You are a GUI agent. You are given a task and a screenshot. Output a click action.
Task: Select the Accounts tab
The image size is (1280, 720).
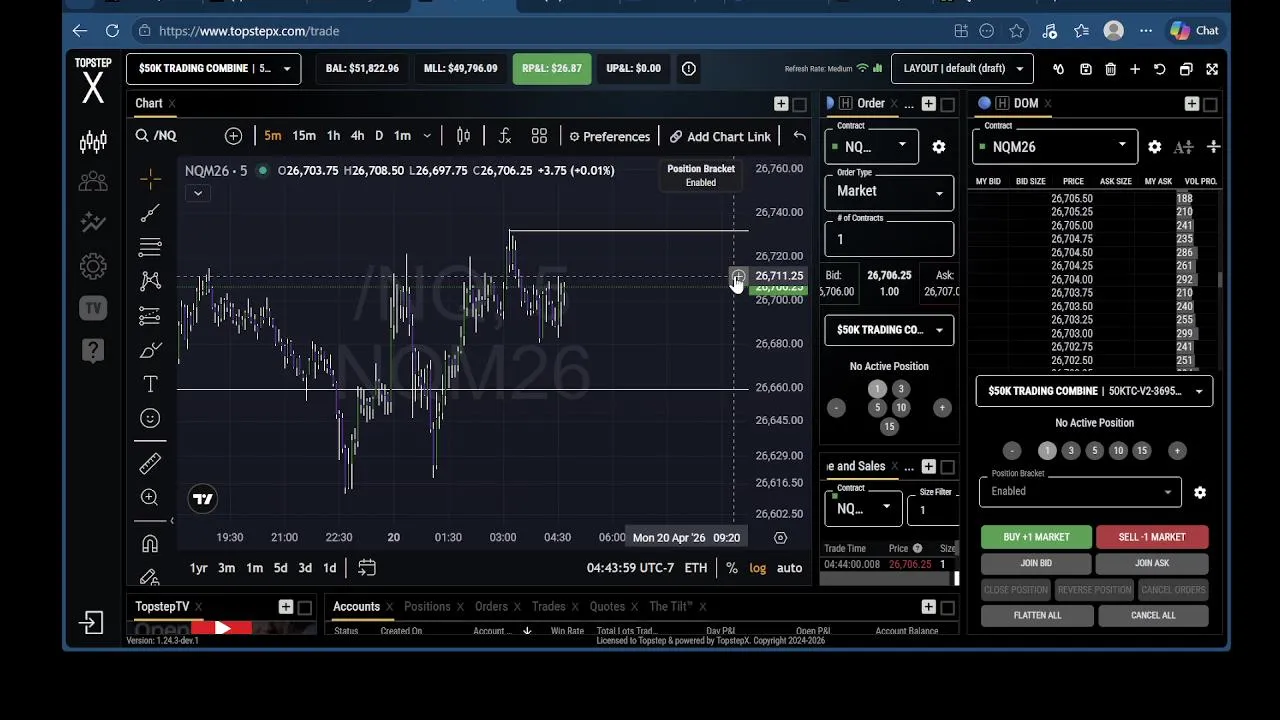[356, 607]
